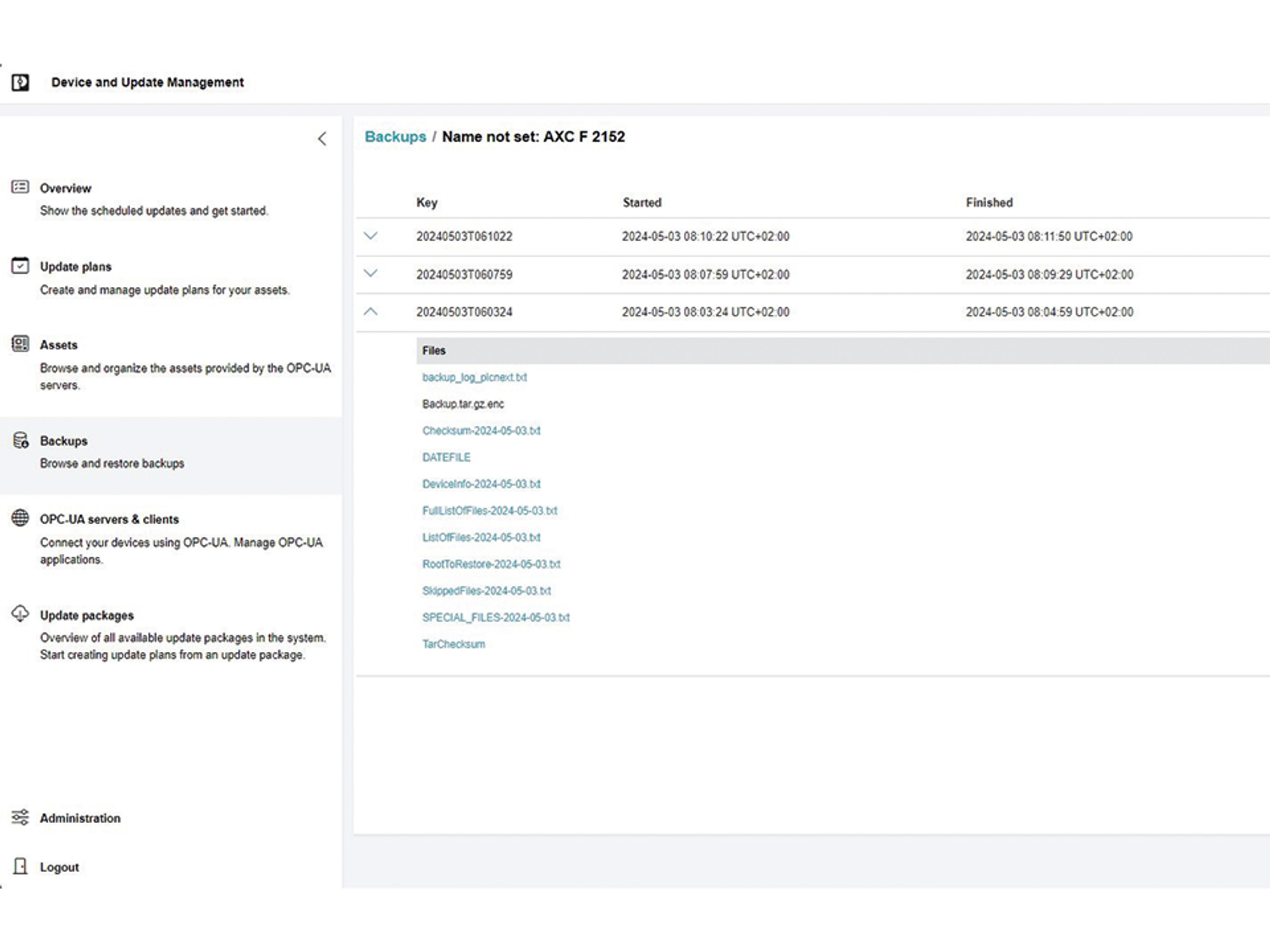Click the 'Name not set: AXC F 2152' title
The width and height of the screenshot is (1270, 952).
(x=533, y=137)
